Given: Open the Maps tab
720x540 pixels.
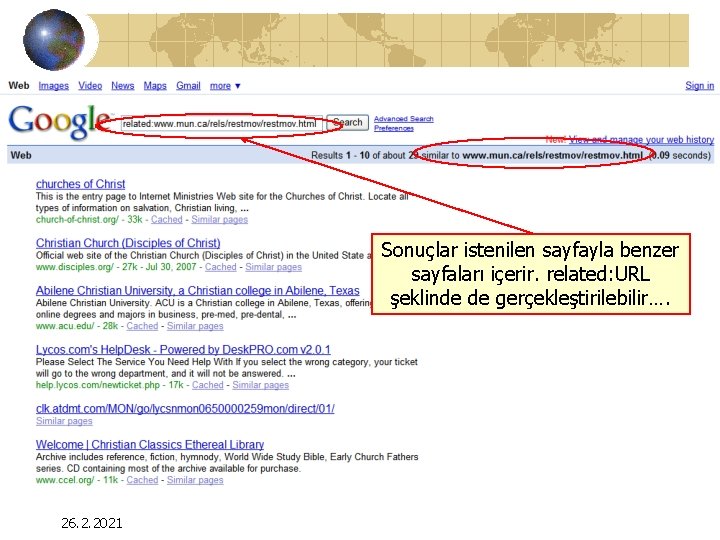Looking at the screenshot, I should point(155,85).
